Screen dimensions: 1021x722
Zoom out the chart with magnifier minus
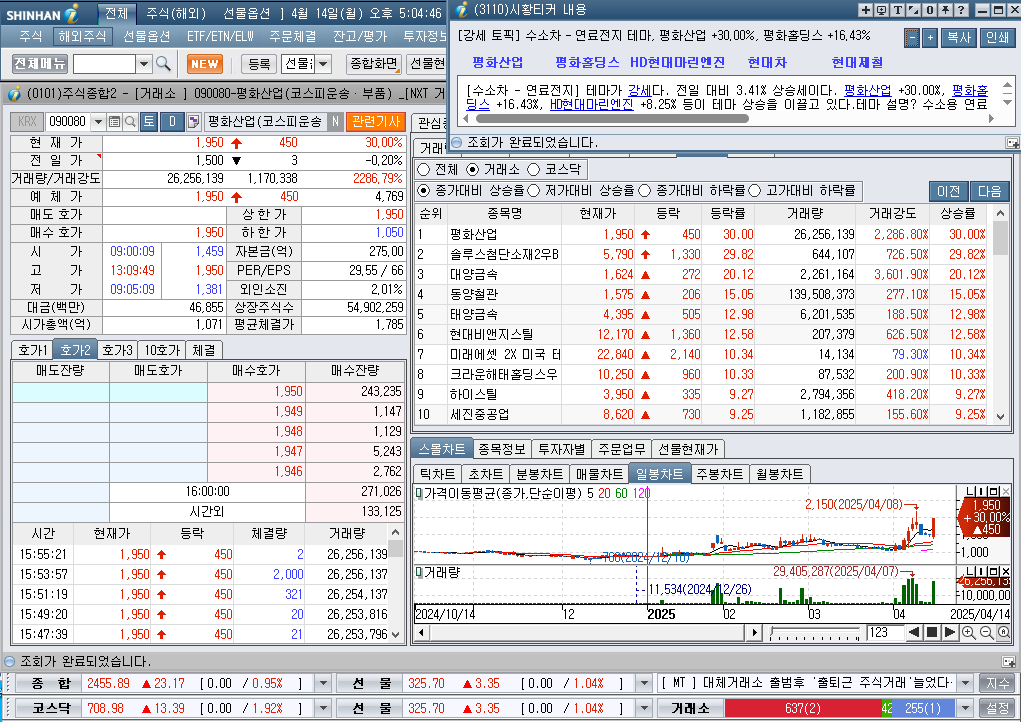pyautogui.click(x=986, y=632)
